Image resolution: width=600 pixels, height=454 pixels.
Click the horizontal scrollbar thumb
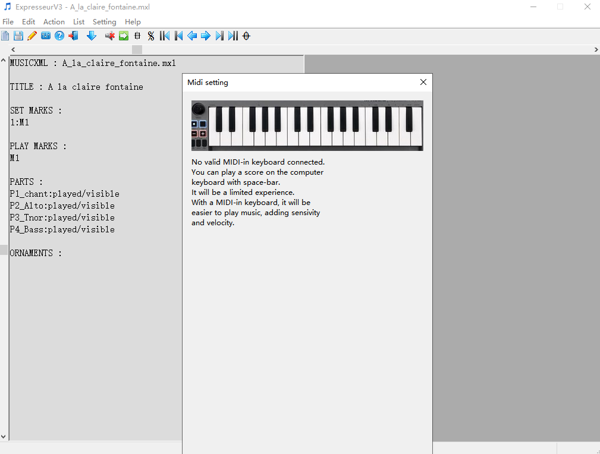(x=137, y=49)
